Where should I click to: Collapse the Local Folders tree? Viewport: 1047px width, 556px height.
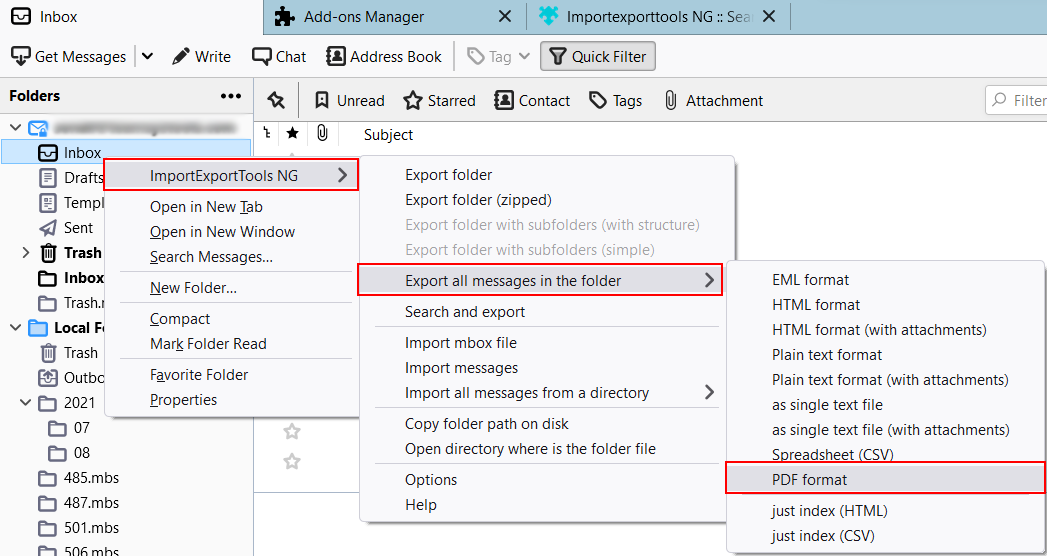[x=16, y=327]
